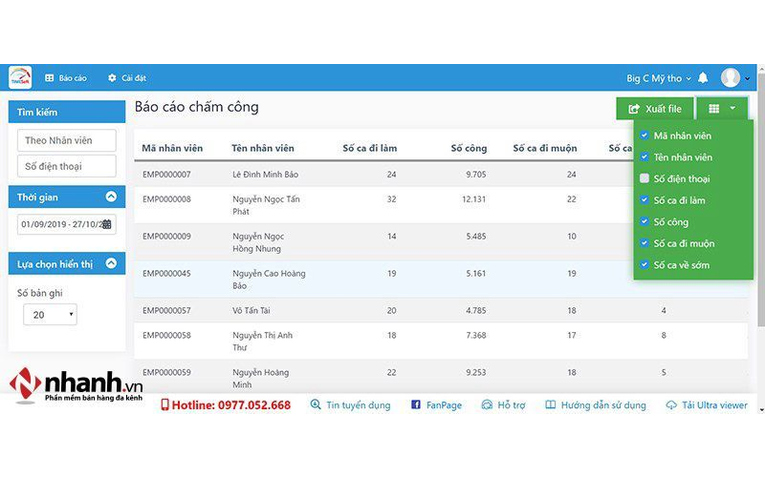Uncheck Số ca về sớm checkbox
The width and height of the screenshot is (765, 478).
(x=644, y=265)
